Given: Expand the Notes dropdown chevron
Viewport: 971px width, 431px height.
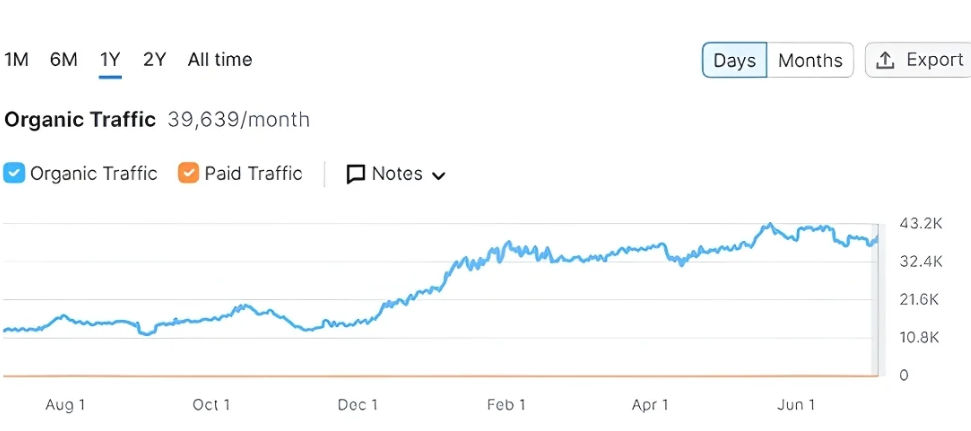Looking at the screenshot, I should coord(438,175).
